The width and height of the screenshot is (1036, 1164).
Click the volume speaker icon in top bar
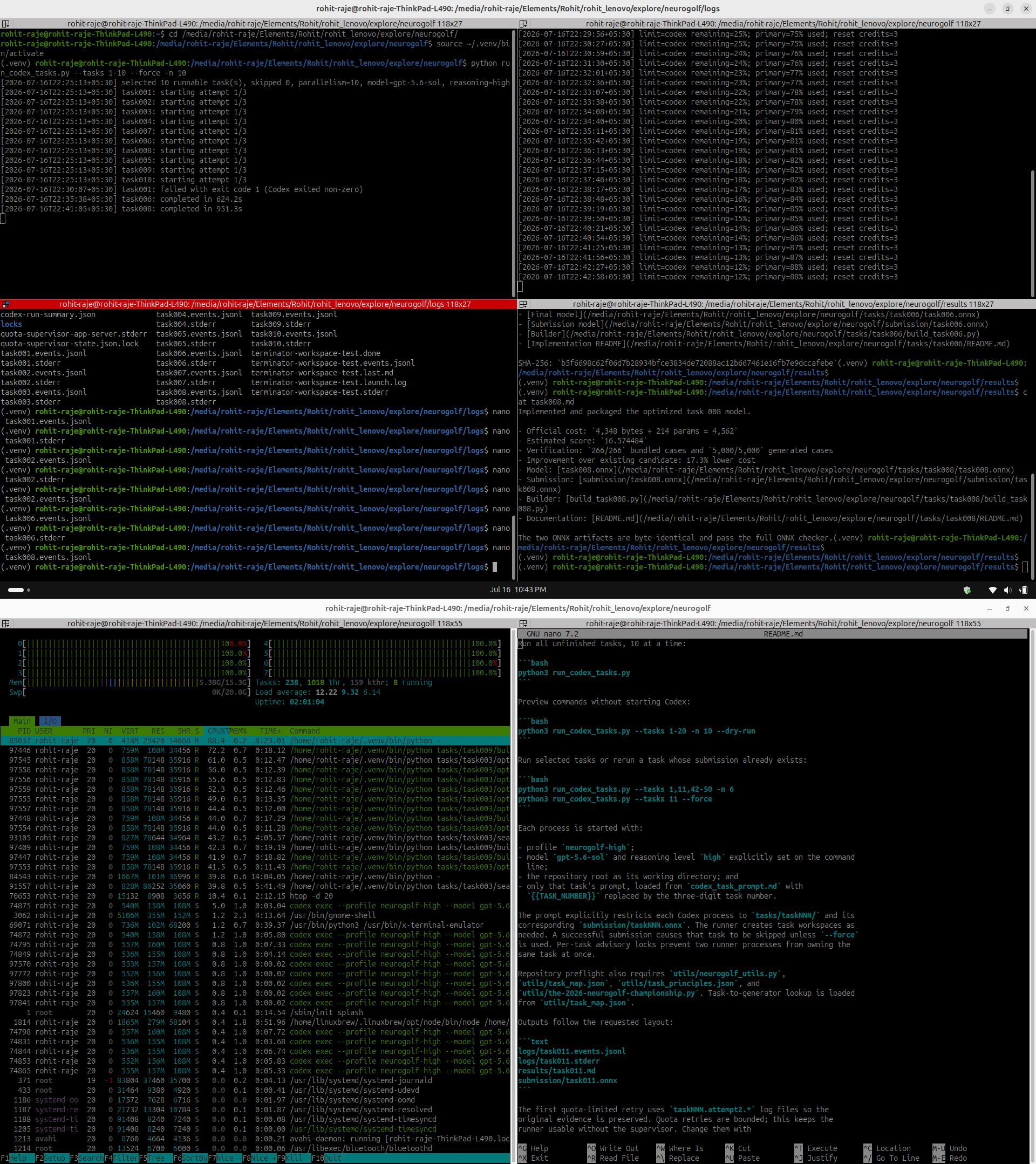click(x=1007, y=590)
